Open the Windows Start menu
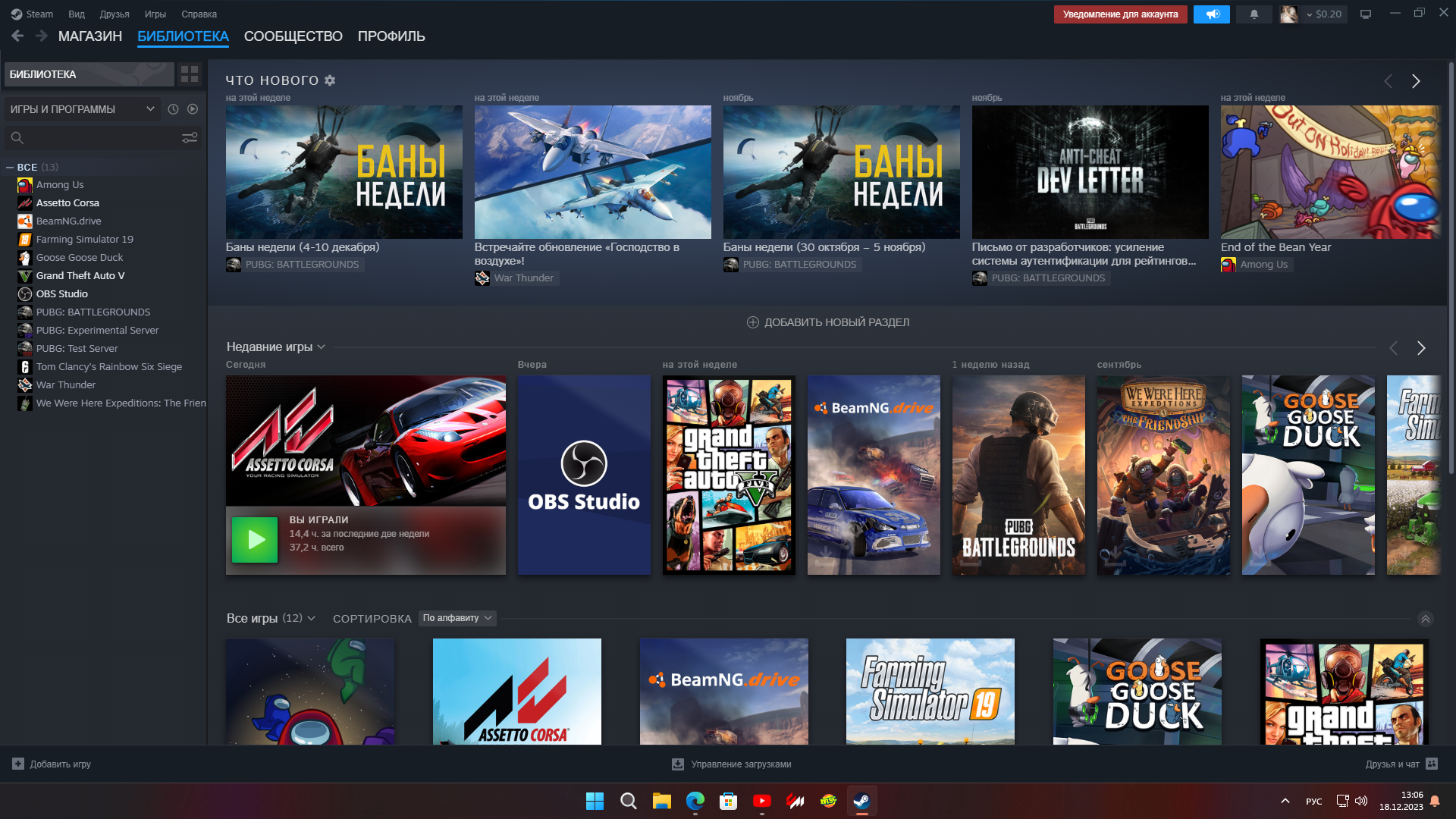Screen dimensions: 1456x819 (595, 801)
